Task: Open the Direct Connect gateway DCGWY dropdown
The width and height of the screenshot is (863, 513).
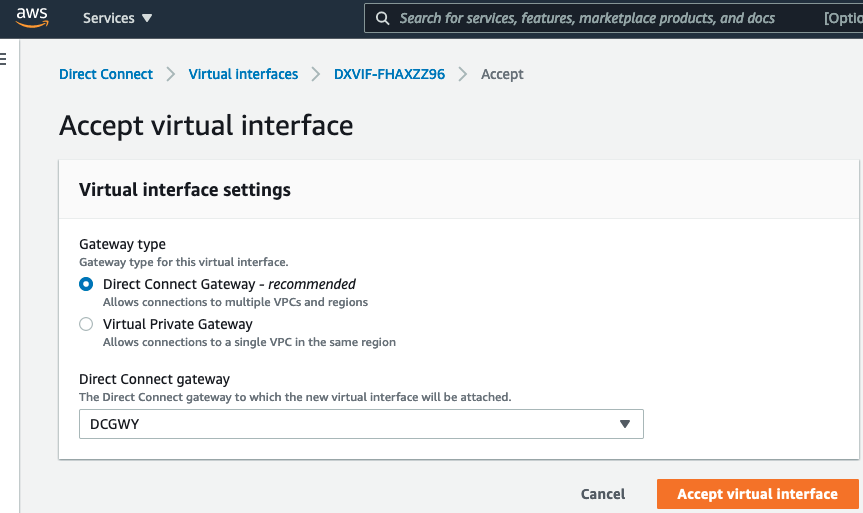Action: click(x=360, y=424)
